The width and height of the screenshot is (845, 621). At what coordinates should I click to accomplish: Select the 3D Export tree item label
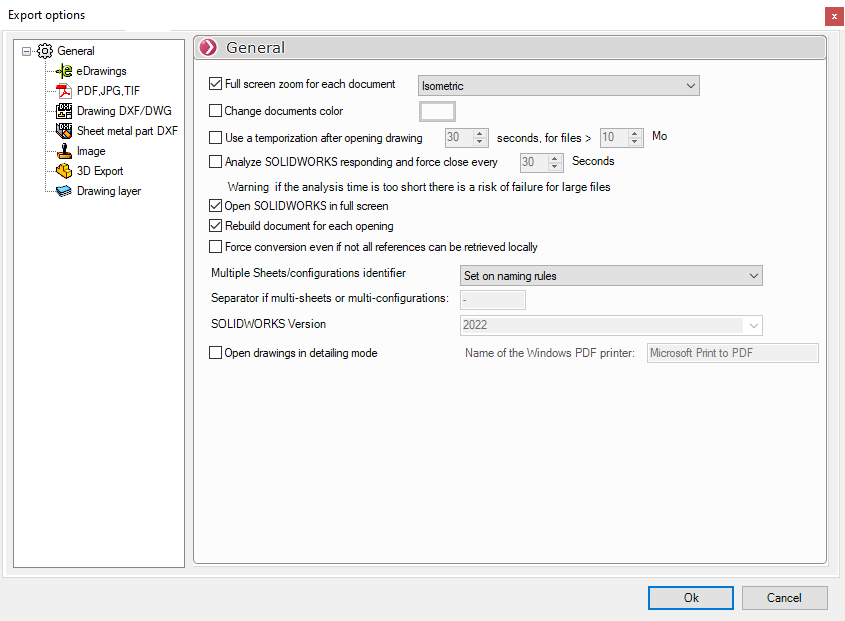100,171
